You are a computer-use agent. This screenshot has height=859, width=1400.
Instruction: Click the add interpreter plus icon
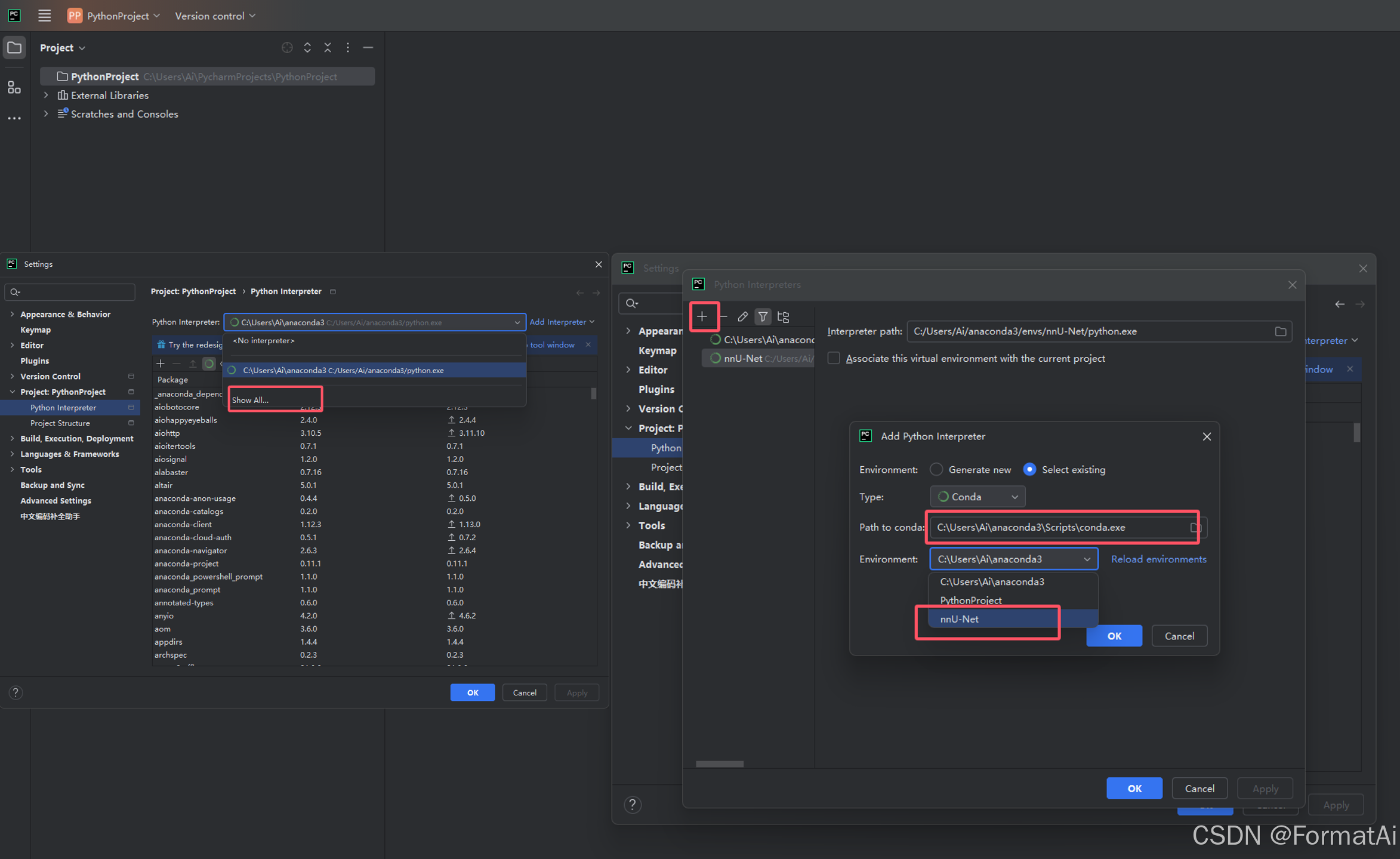[702, 316]
